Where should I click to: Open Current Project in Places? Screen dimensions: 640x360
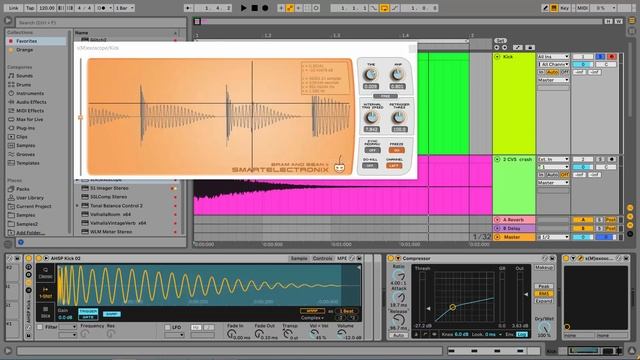(x=33, y=207)
